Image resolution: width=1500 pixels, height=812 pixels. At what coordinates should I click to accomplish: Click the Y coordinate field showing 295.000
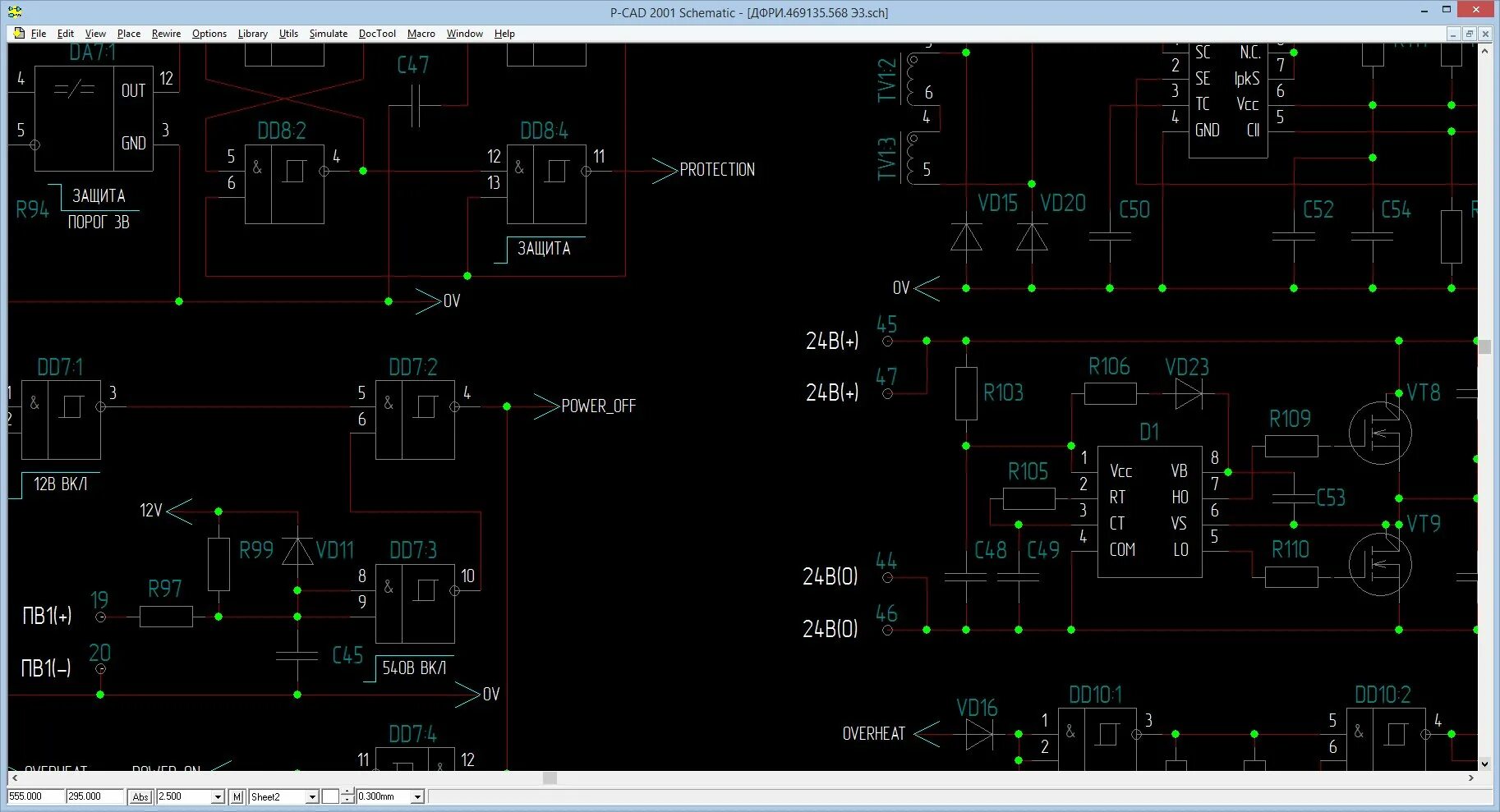pyautogui.click(x=94, y=796)
